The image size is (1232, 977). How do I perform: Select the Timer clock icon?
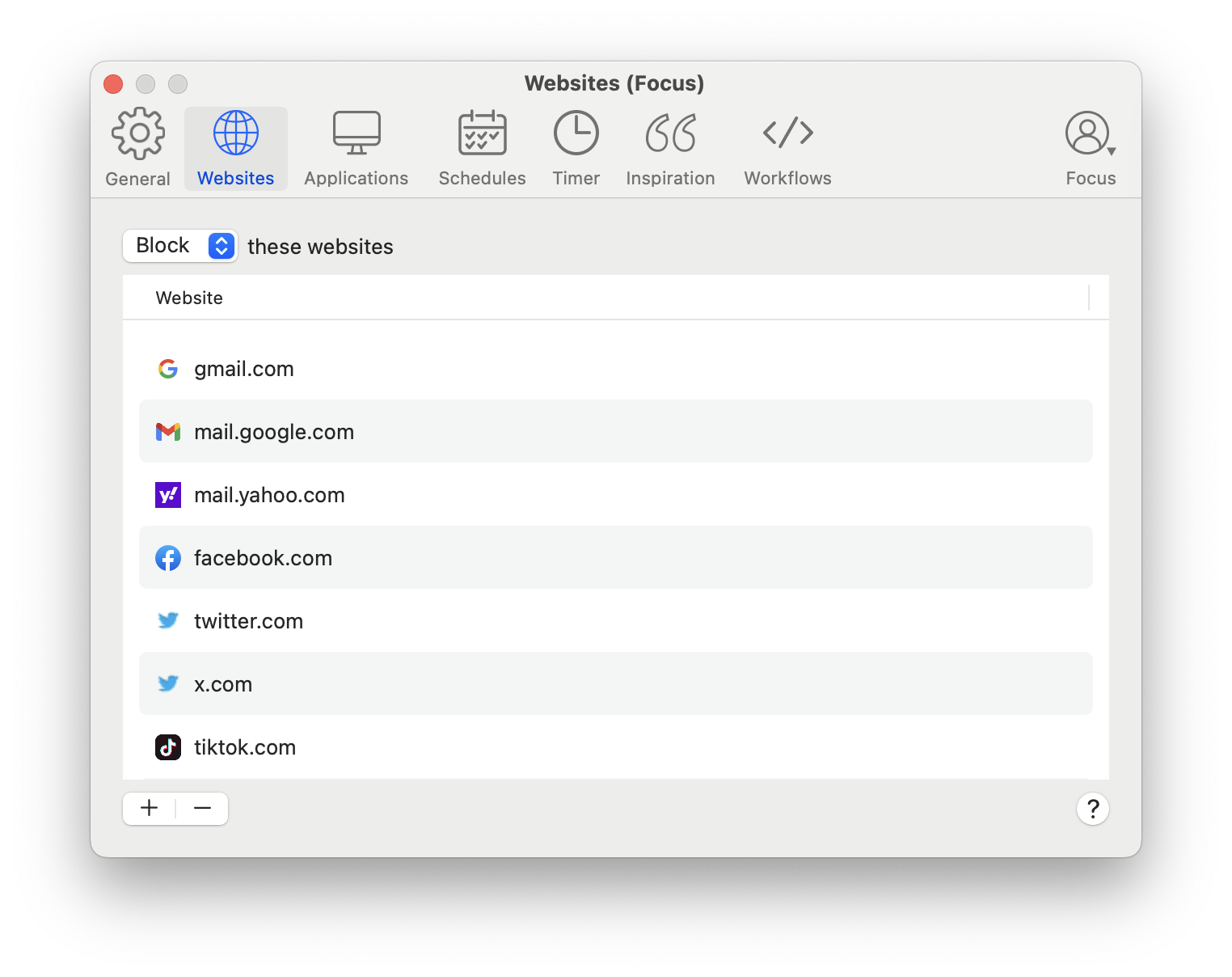point(576,132)
